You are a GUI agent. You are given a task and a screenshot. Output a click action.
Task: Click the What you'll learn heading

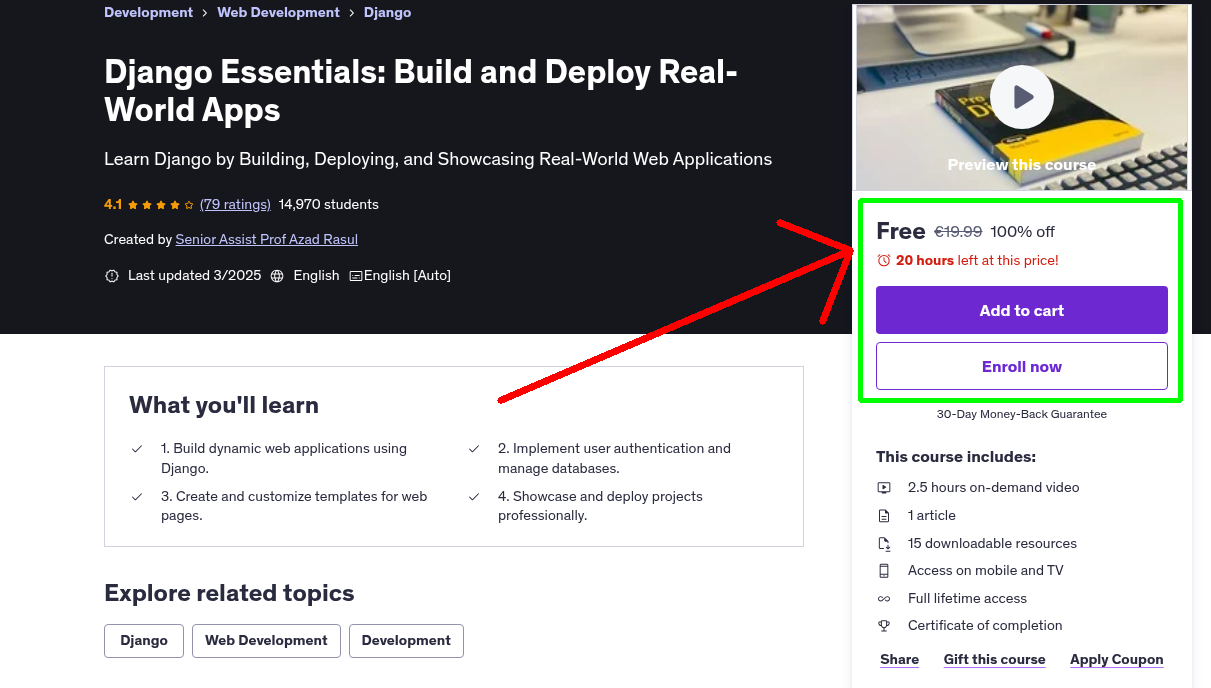(x=224, y=406)
